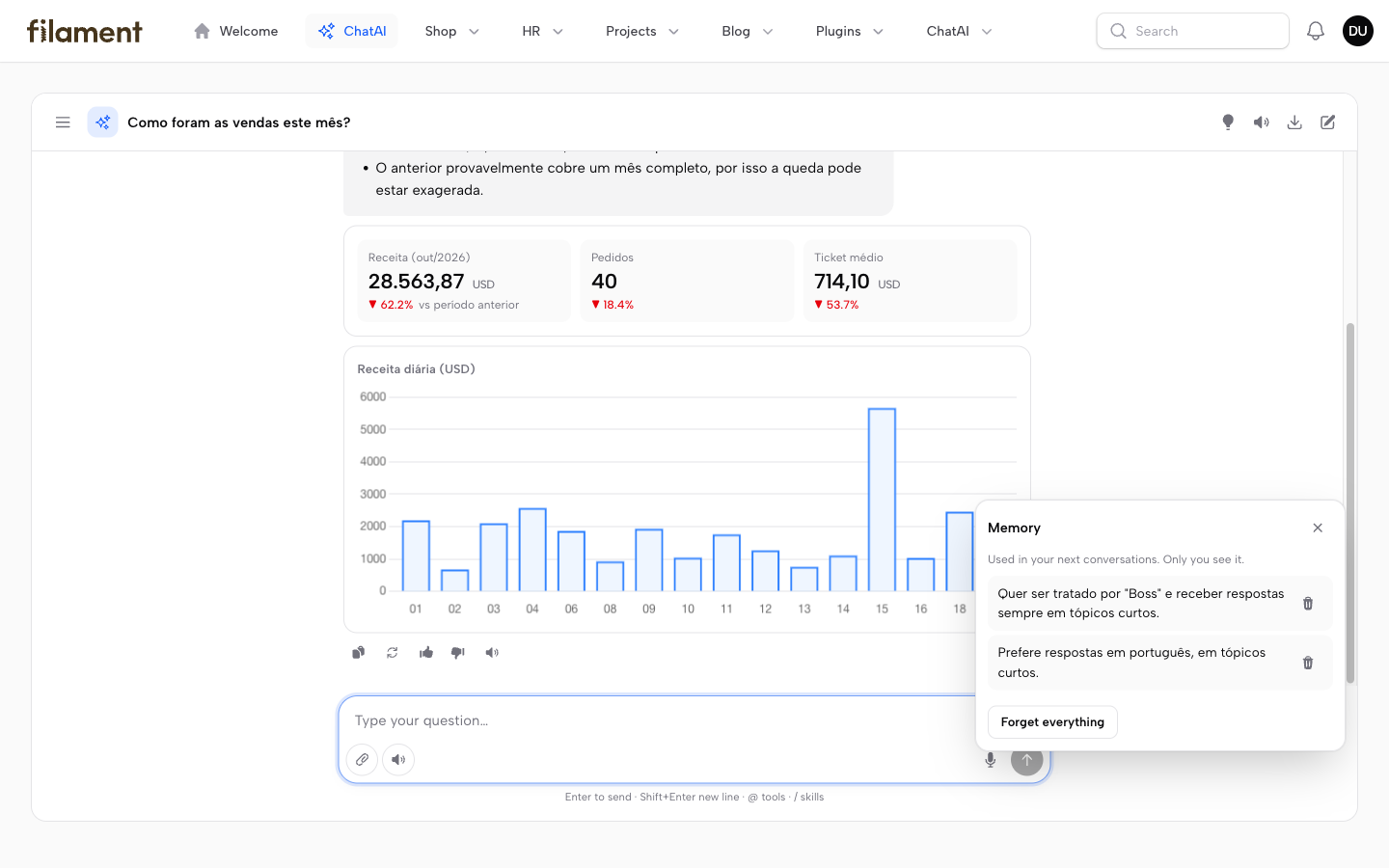
Task: Expand the Shop dropdown menu
Action: coord(451,31)
